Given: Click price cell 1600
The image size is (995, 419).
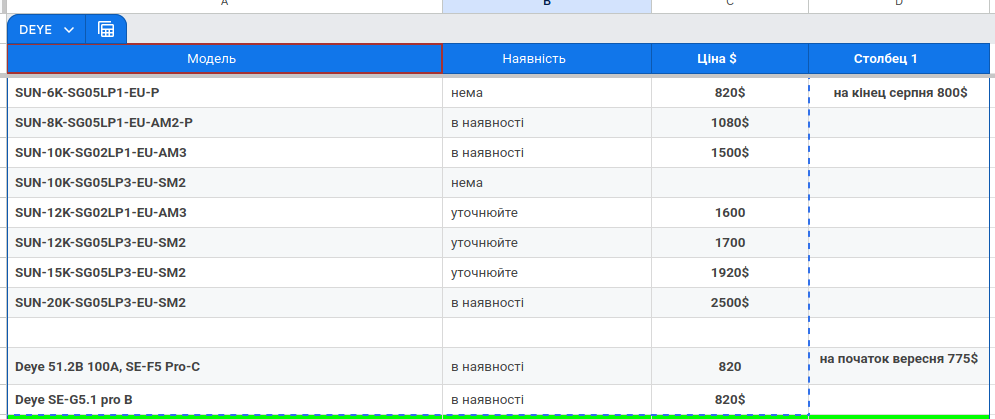Looking at the screenshot, I should [x=730, y=213].
